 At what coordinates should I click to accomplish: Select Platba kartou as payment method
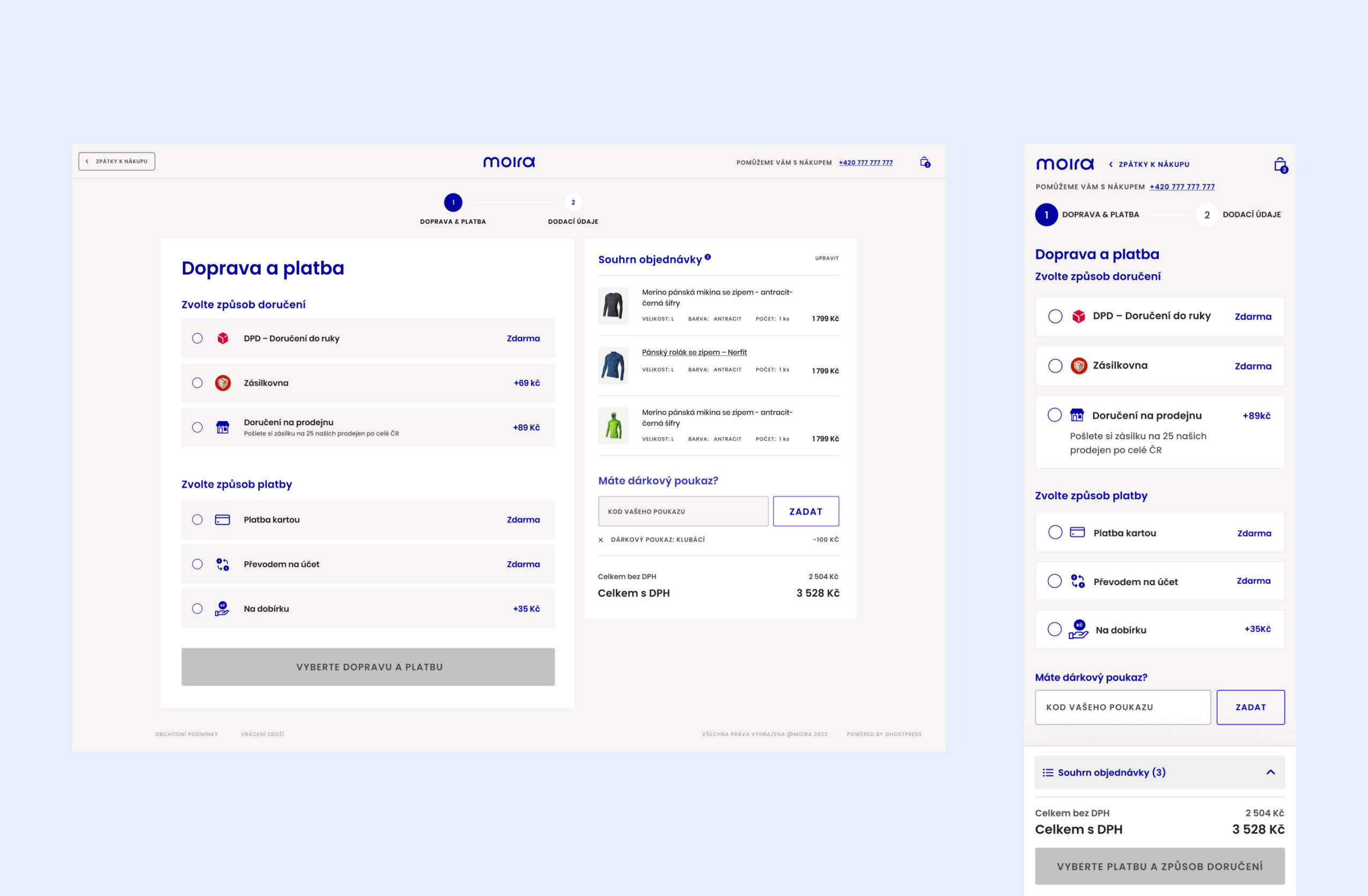pyautogui.click(x=198, y=519)
